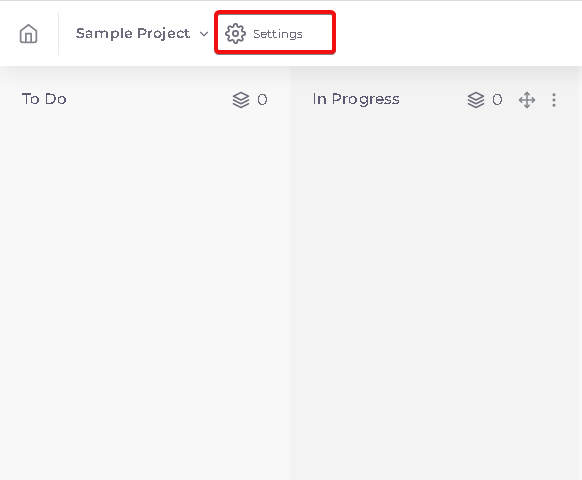Click the To Do stack layers icon
Image resolution: width=582 pixels, height=480 pixels.
[x=241, y=100]
